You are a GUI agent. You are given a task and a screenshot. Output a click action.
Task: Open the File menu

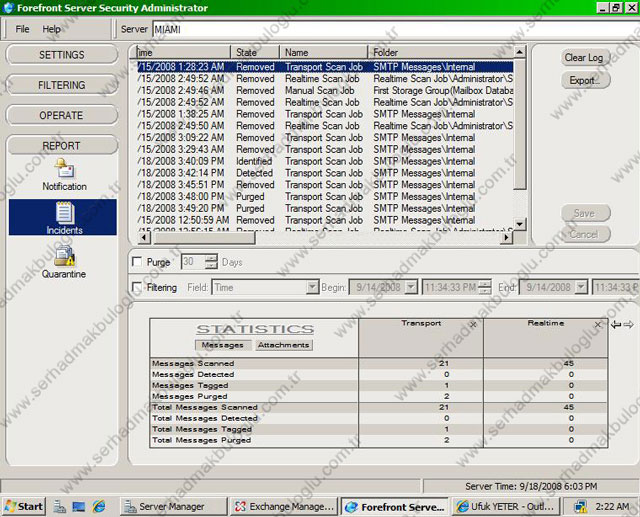pos(22,29)
